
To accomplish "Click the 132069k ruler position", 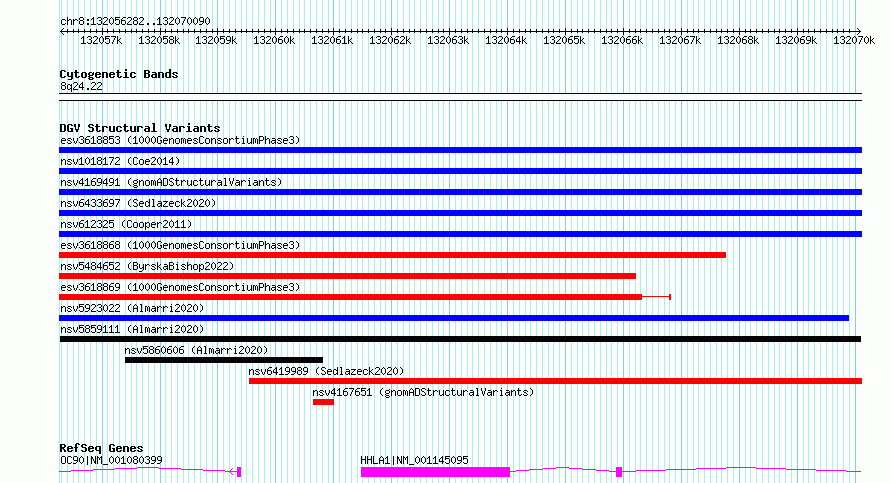I will tap(796, 40).
